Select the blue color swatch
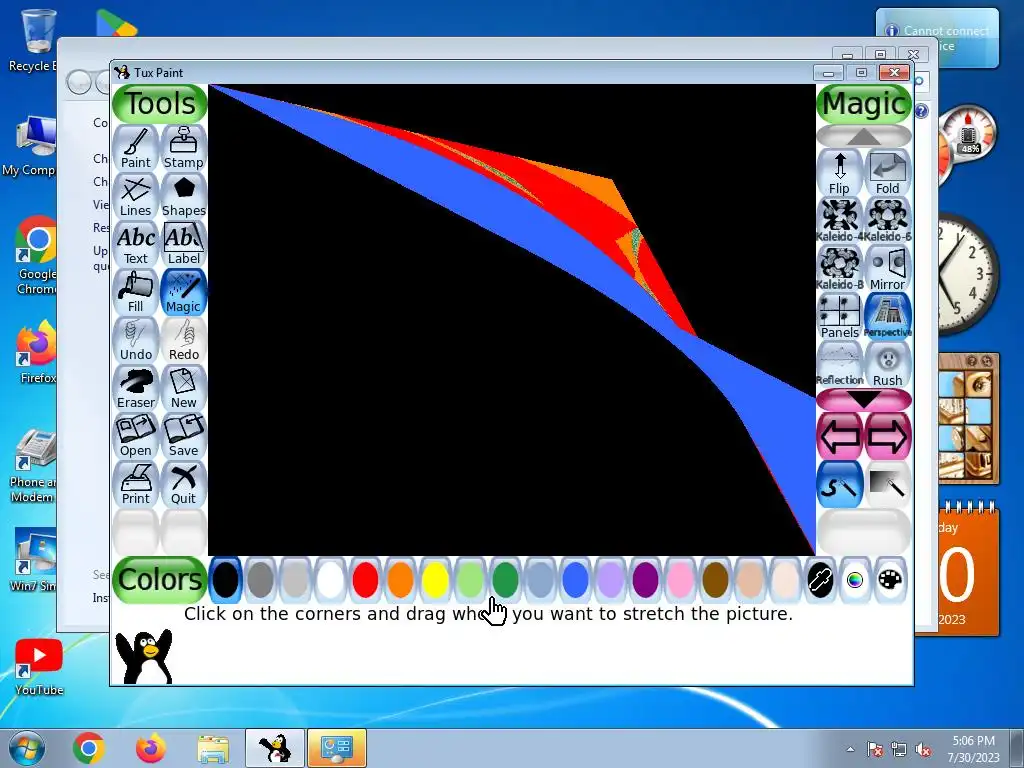This screenshot has width=1024, height=768. click(575, 580)
